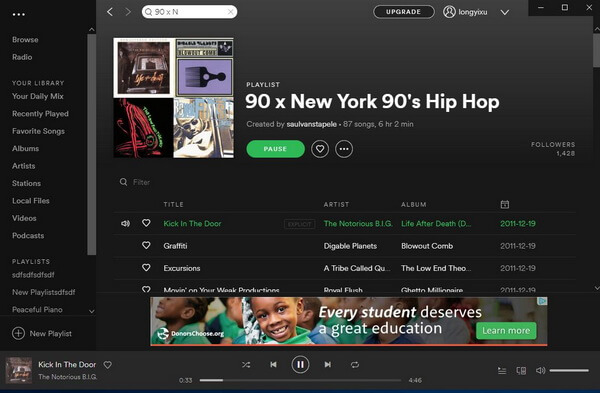600x393 pixels.
Task: Select the Graffiti track title
Action: click(175, 246)
